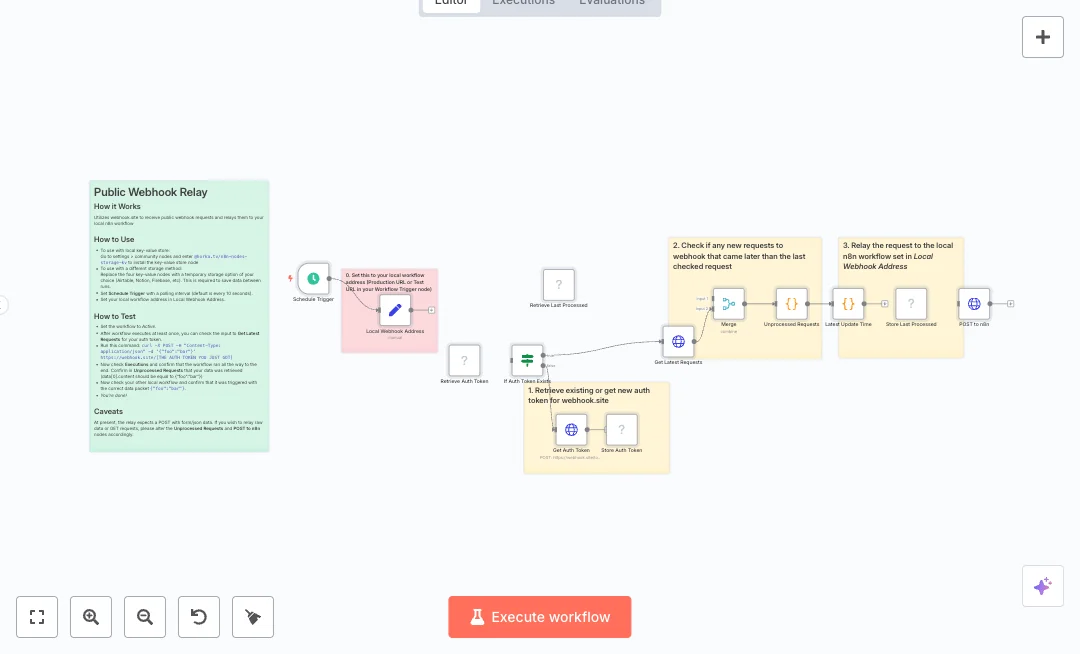This screenshot has height=654, width=1080.
Task: Zoom out of the workflow canvas
Action: (145, 617)
